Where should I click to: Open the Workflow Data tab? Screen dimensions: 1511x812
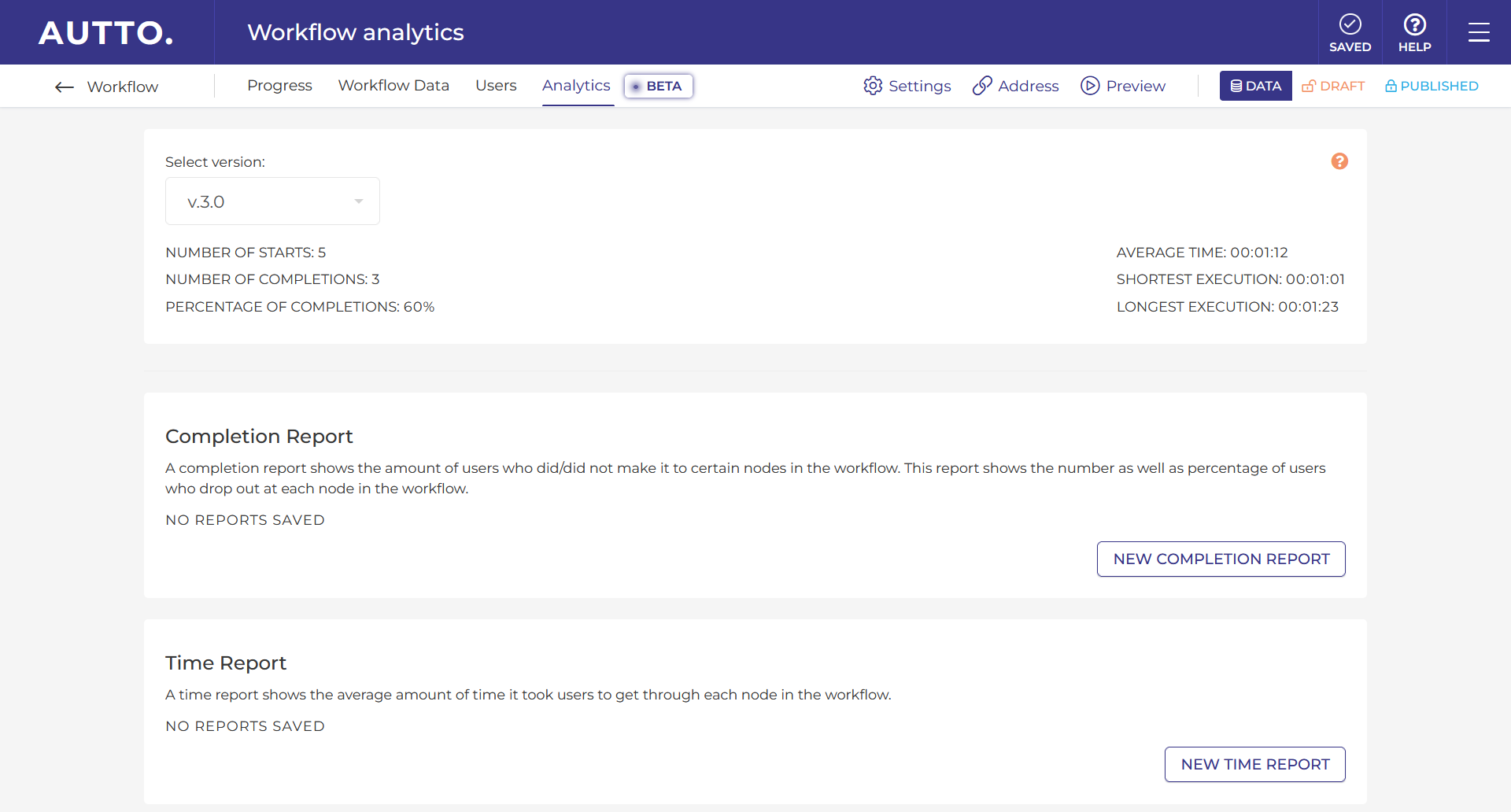(393, 86)
